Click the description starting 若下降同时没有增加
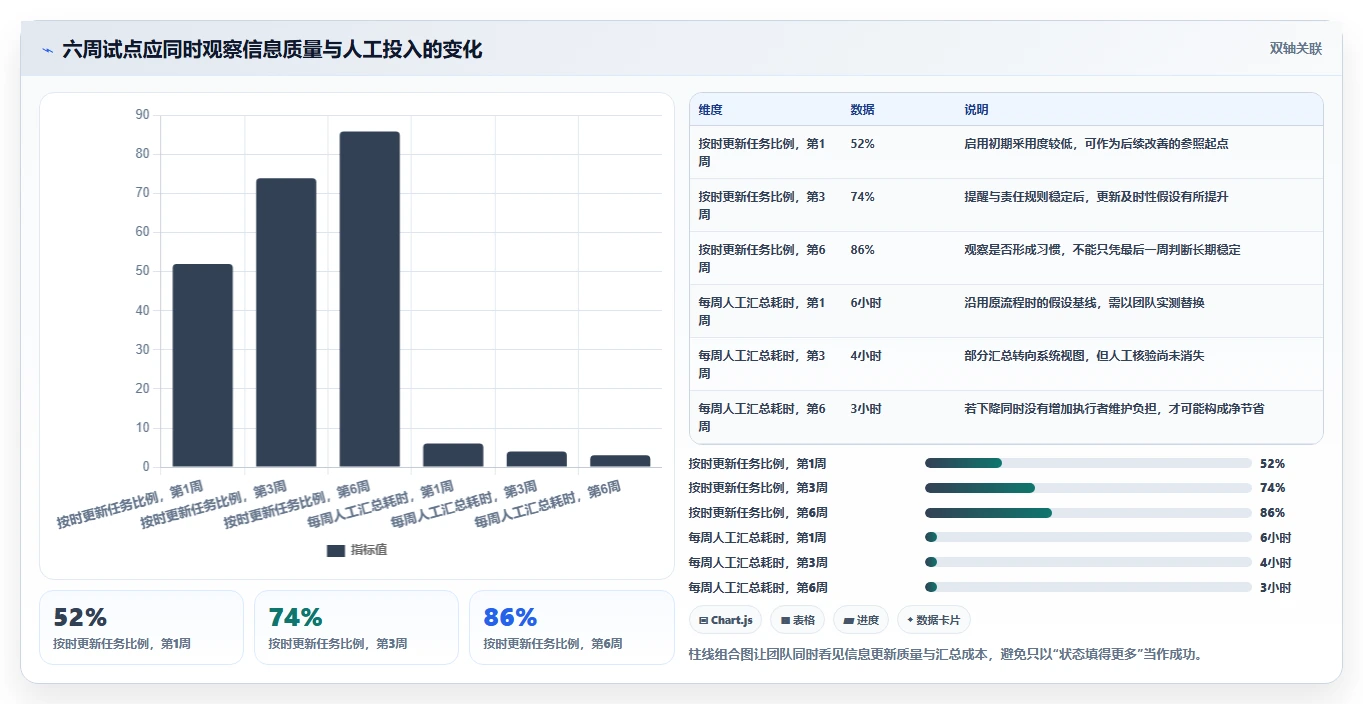The height and width of the screenshot is (704, 1363). pyautogui.click(x=1114, y=409)
